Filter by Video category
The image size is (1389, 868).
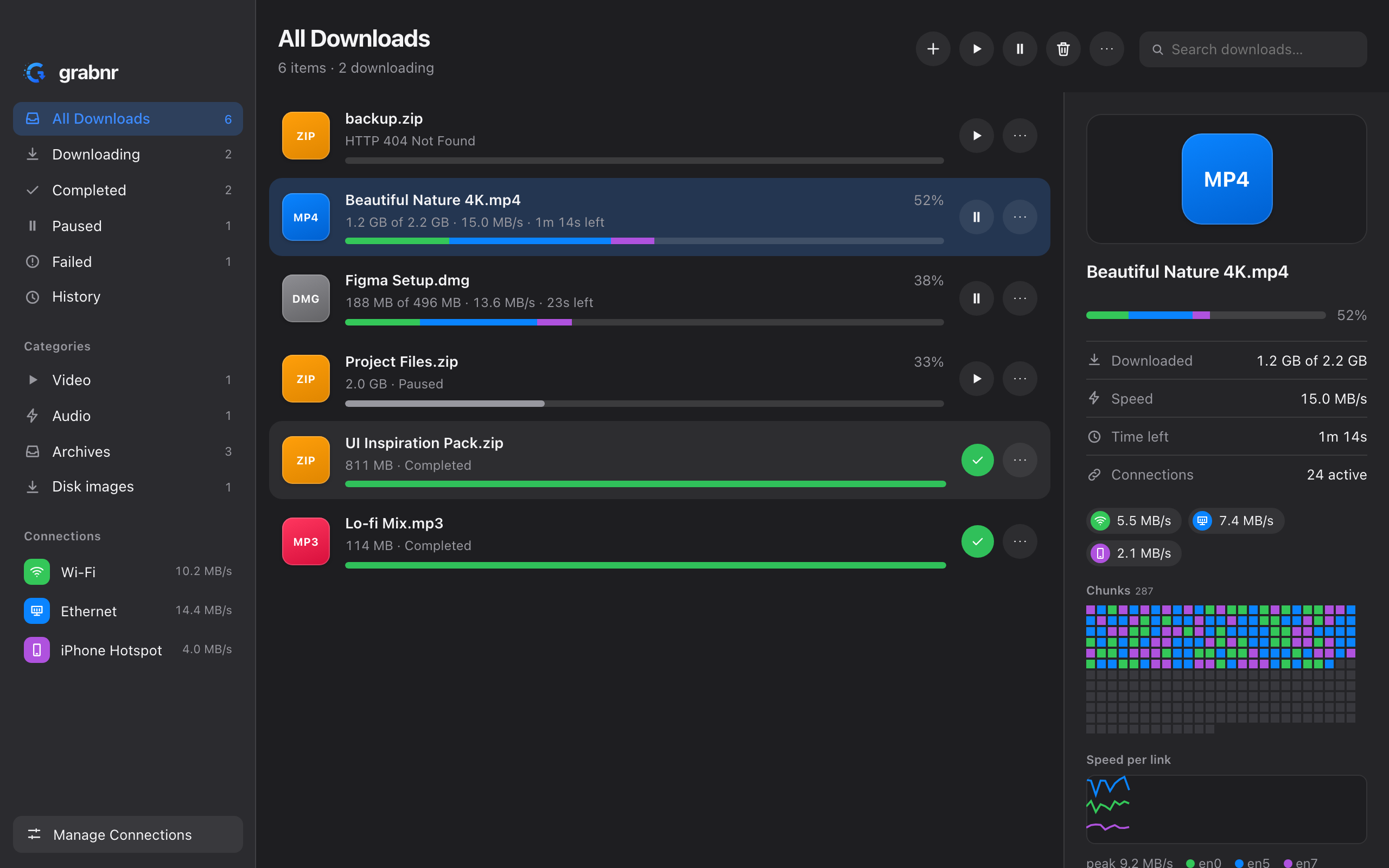point(128,380)
